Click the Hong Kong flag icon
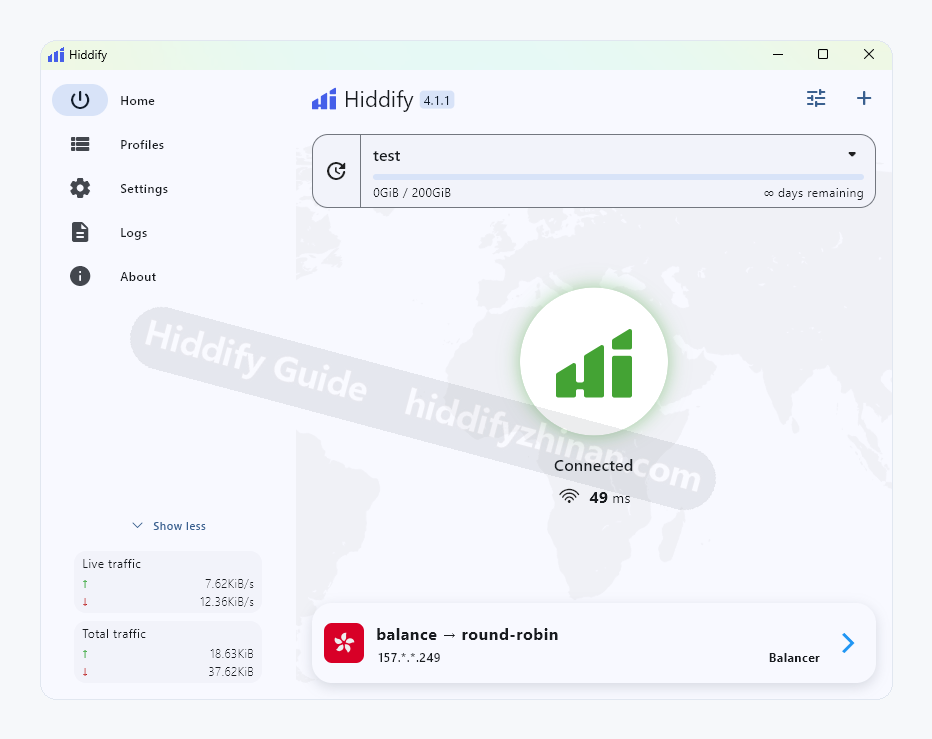 tap(344, 643)
